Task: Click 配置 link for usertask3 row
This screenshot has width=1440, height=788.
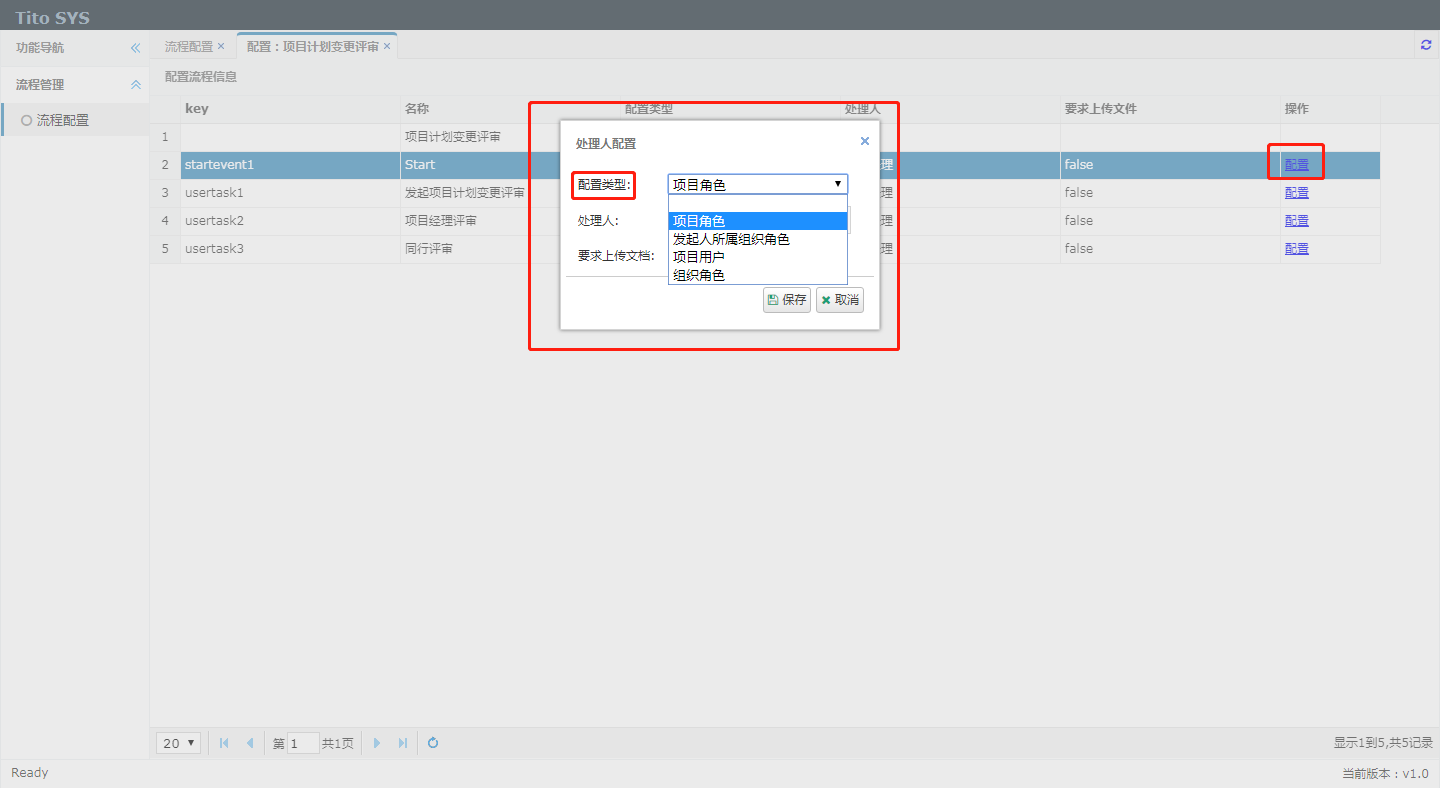Action: [x=1296, y=248]
